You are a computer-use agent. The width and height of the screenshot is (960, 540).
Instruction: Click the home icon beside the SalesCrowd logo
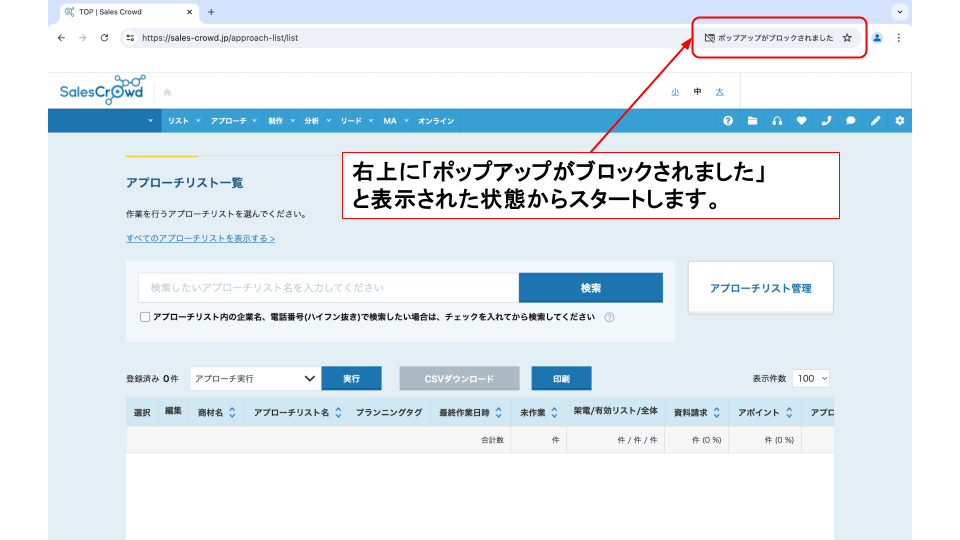(x=167, y=92)
